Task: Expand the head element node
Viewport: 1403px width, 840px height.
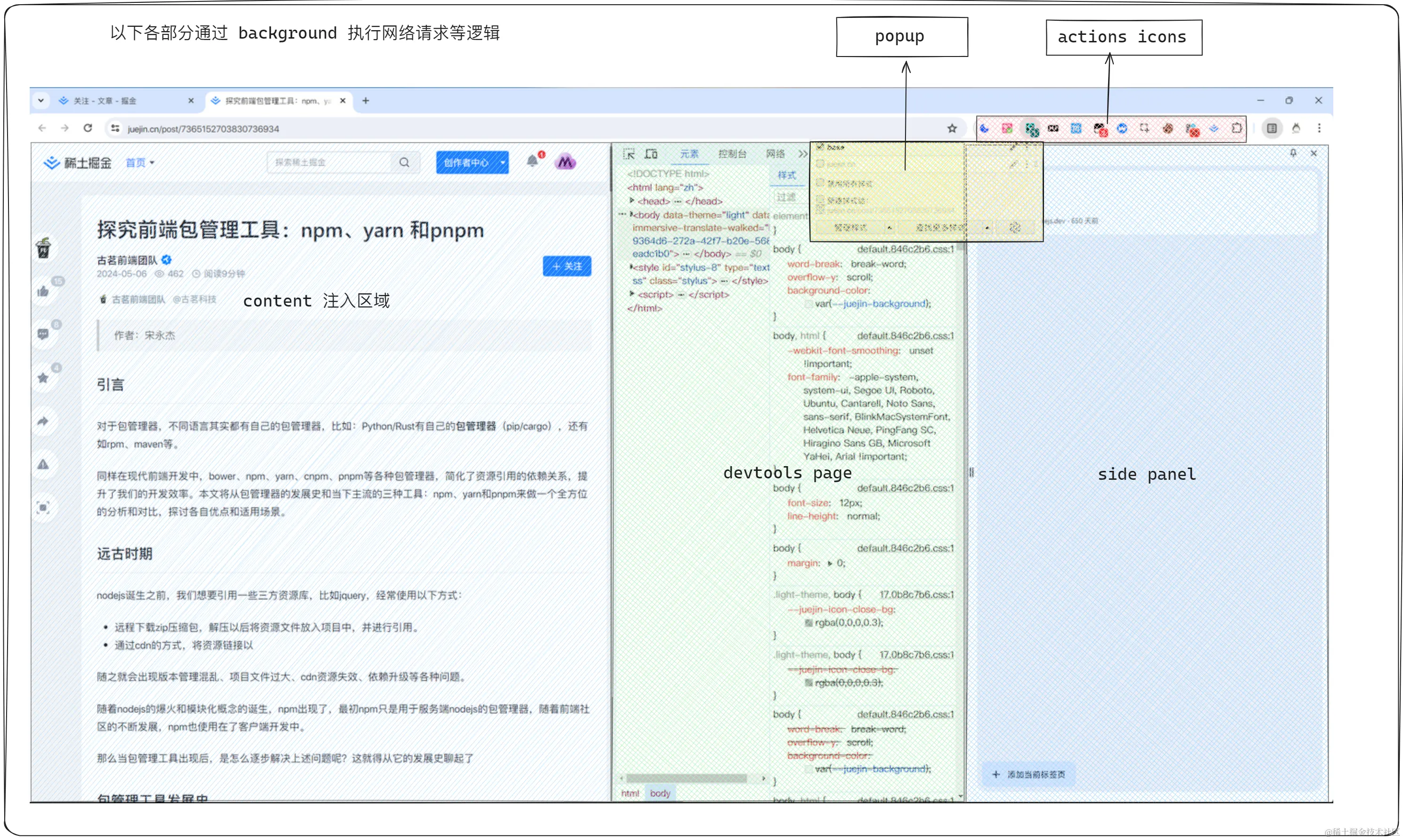Action: point(632,201)
